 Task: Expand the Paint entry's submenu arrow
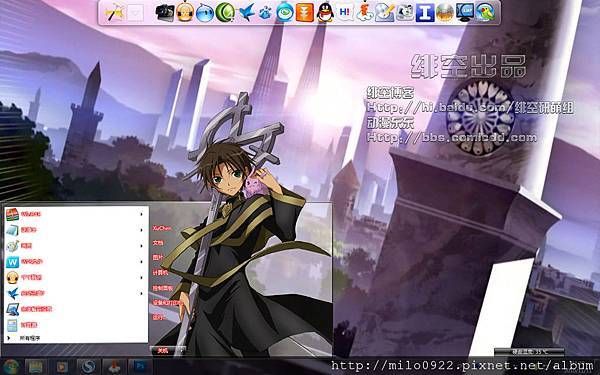coord(142,246)
